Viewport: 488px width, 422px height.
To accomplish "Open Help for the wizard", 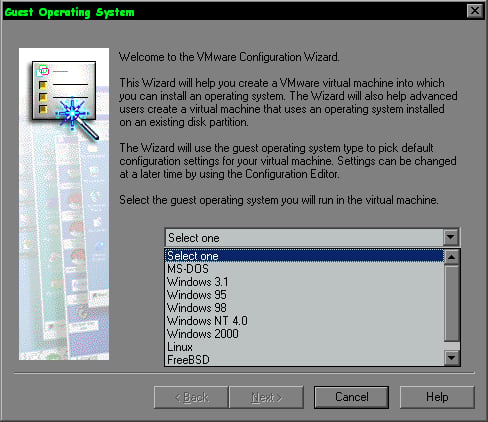I will [437, 397].
